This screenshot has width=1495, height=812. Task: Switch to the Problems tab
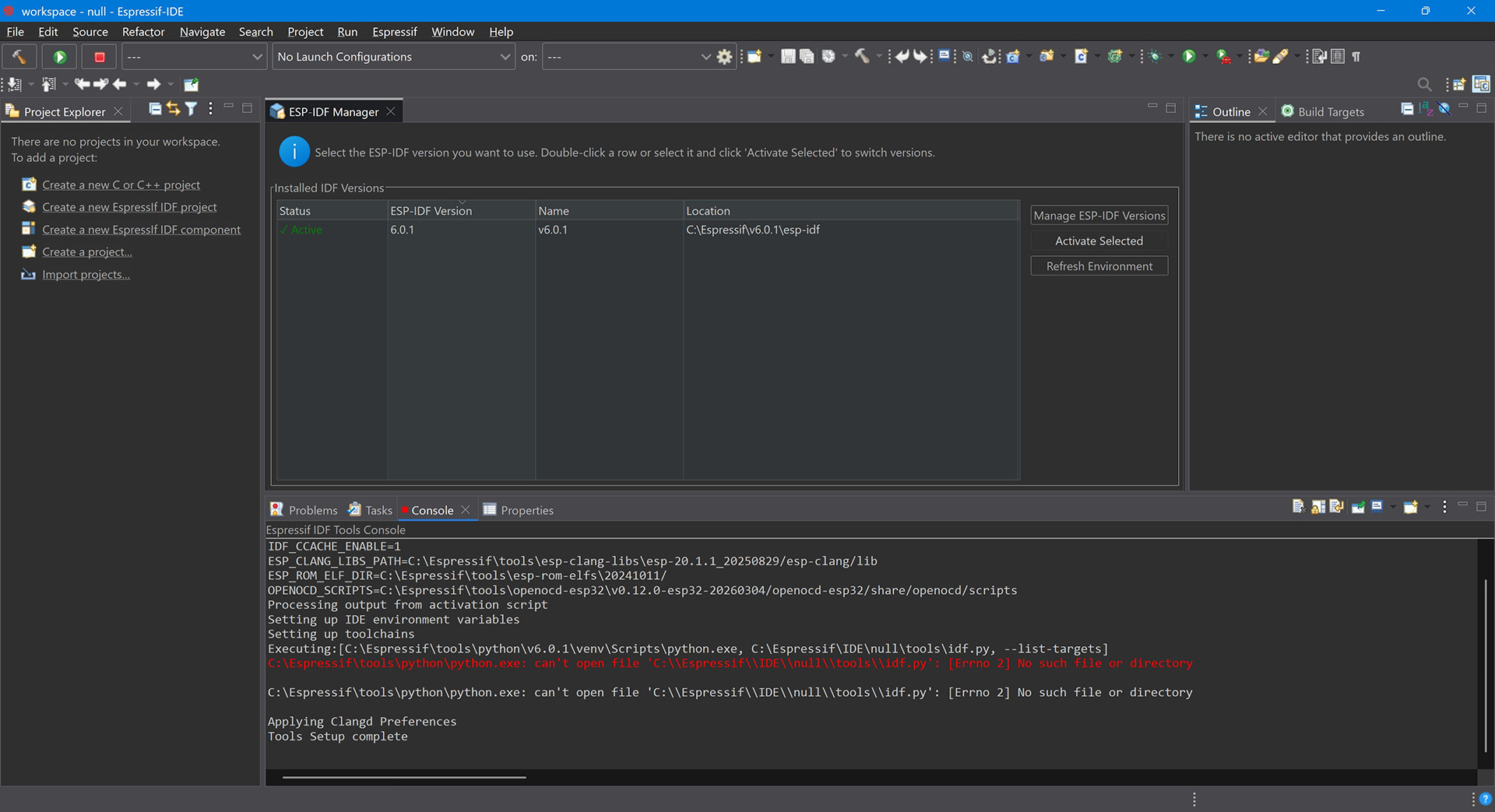click(x=304, y=510)
